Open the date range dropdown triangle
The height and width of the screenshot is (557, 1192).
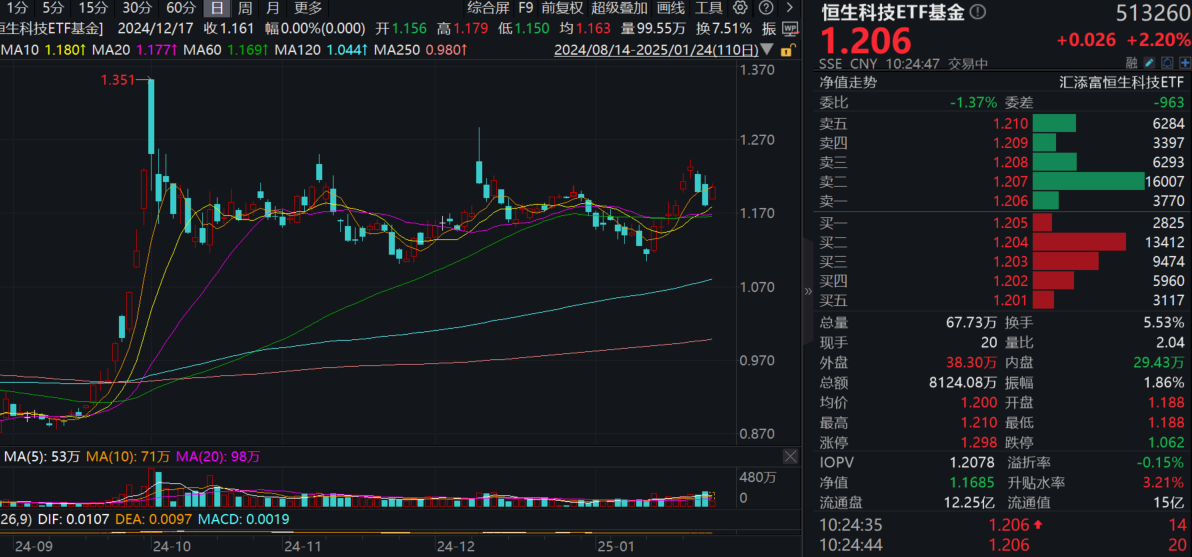click(x=768, y=50)
